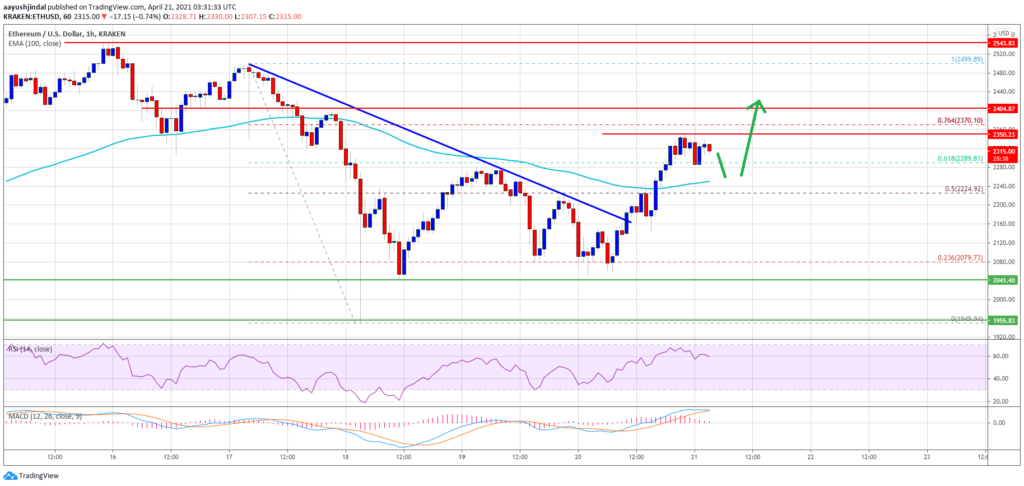
Task: Click the 2000.00 price axis tick
Action: click(x=1004, y=300)
